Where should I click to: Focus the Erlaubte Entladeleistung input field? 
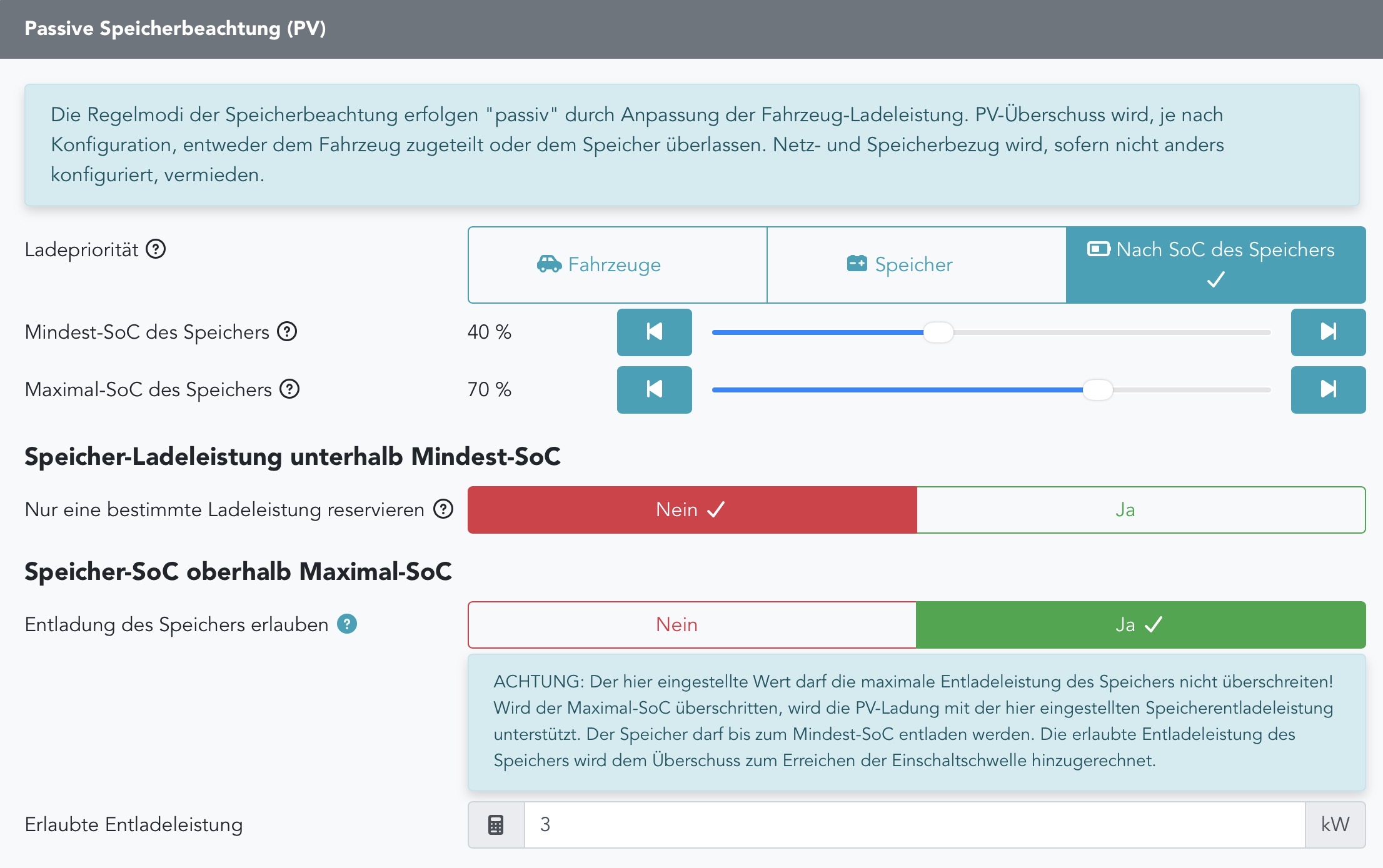915,825
